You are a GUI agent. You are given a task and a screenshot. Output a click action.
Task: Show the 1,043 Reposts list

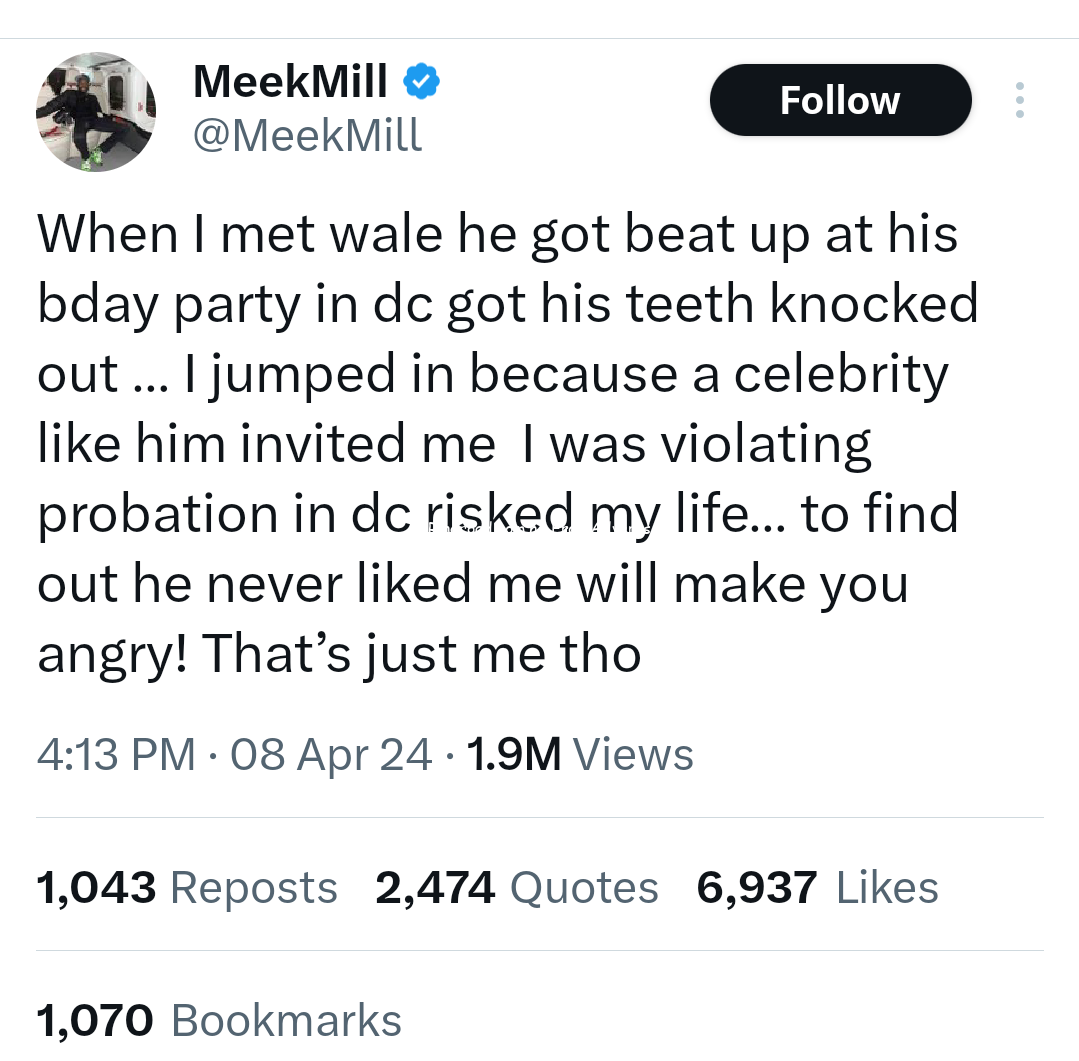click(x=187, y=887)
